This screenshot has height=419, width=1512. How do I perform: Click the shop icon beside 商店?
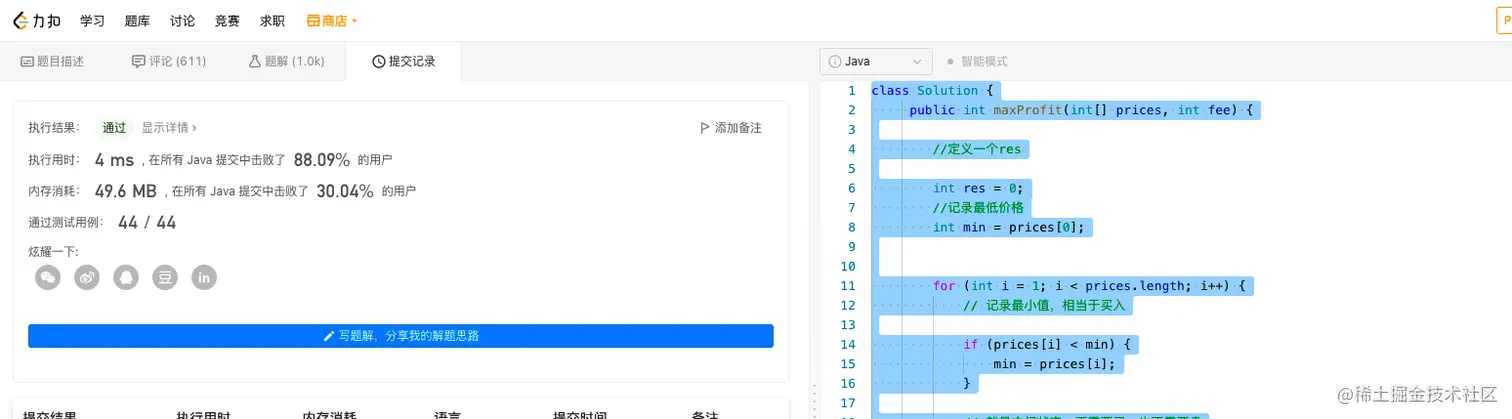tap(313, 20)
